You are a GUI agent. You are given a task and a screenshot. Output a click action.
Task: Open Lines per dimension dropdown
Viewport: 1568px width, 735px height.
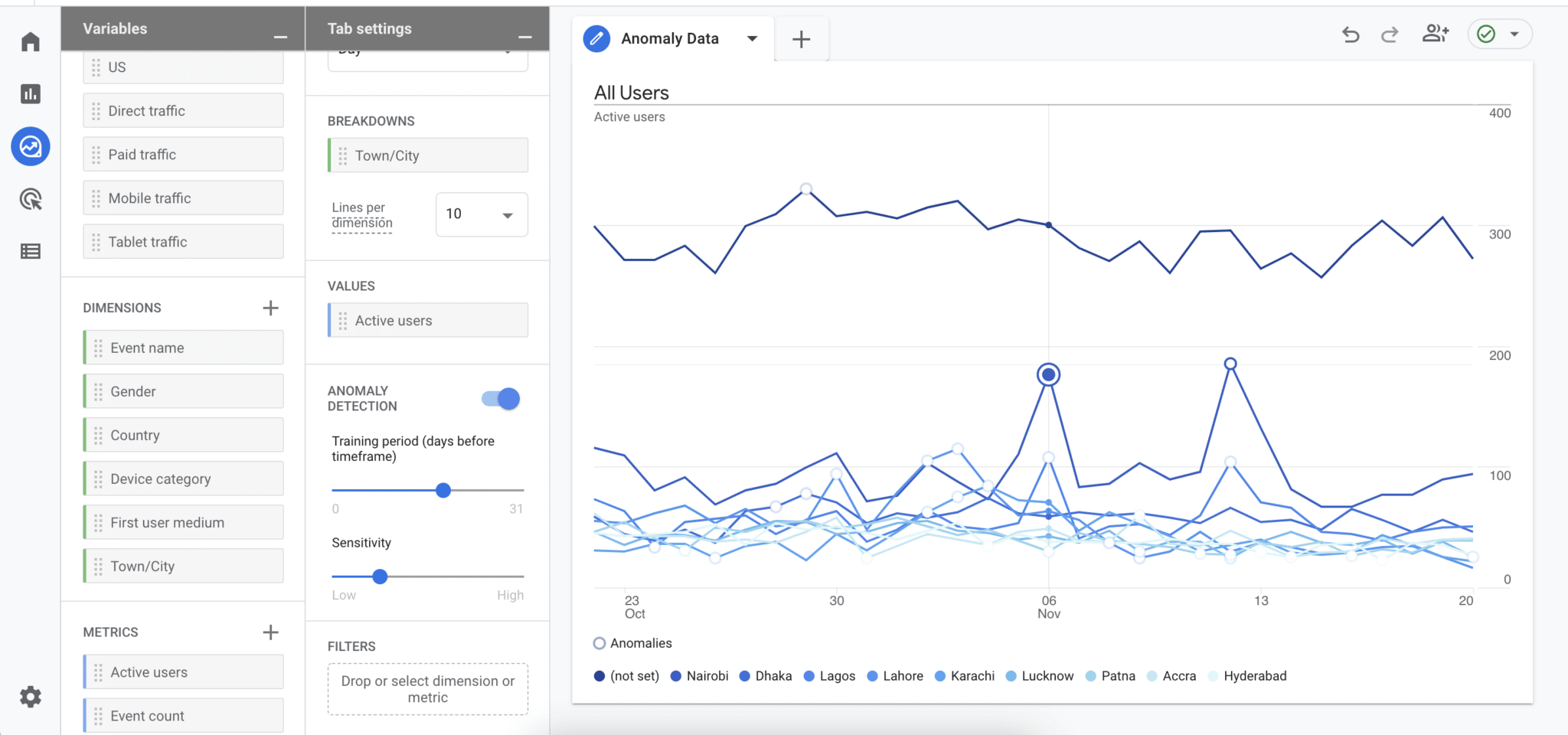click(x=482, y=214)
